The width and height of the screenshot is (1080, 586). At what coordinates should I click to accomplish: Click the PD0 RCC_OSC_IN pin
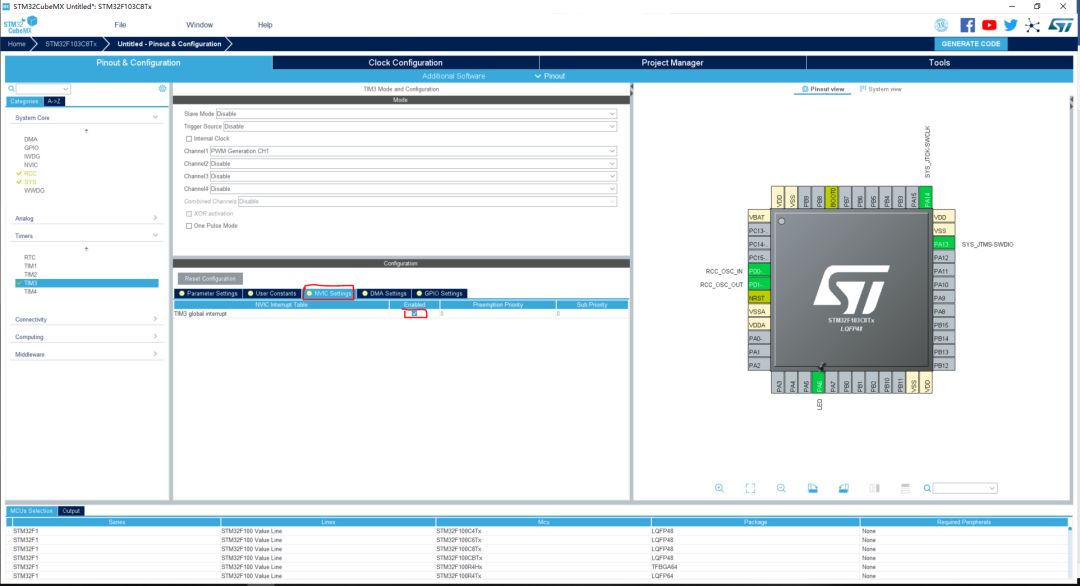tap(759, 271)
